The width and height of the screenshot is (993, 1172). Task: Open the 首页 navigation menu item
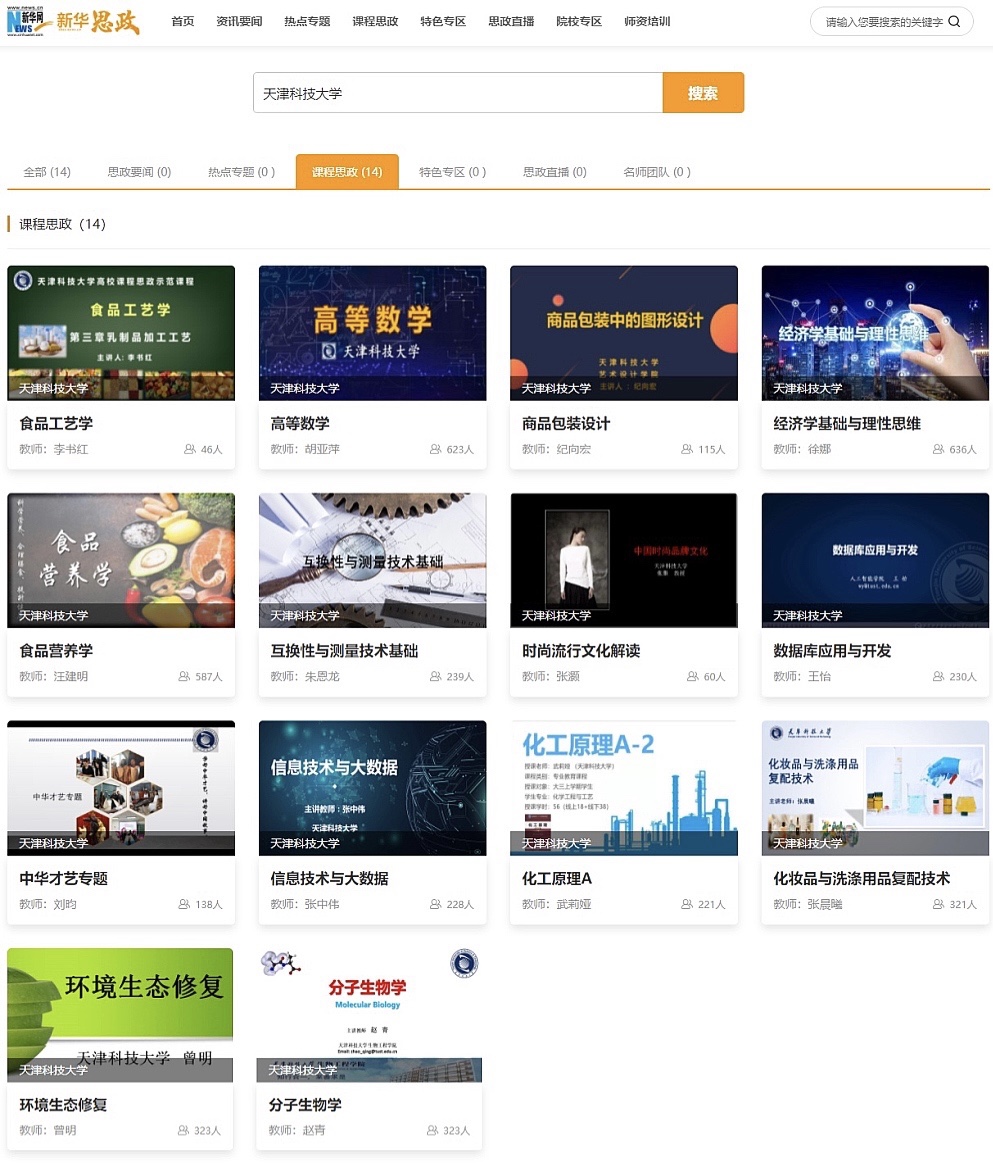click(183, 22)
